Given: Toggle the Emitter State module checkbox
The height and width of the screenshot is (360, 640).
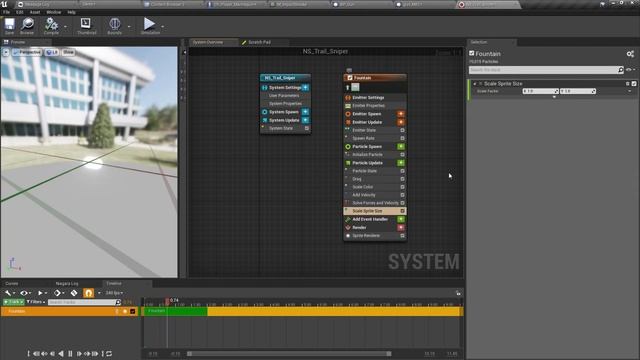Looking at the screenshot, I should click(402, 130).
